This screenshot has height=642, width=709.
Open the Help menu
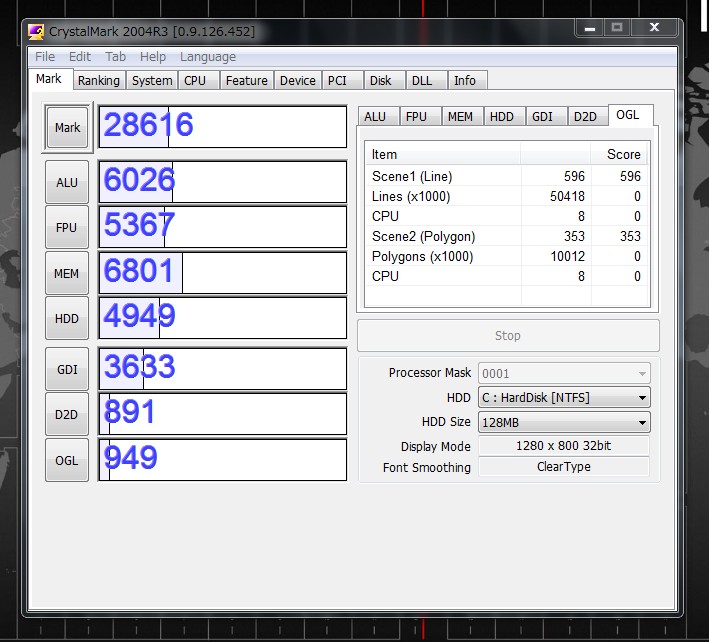152,57
